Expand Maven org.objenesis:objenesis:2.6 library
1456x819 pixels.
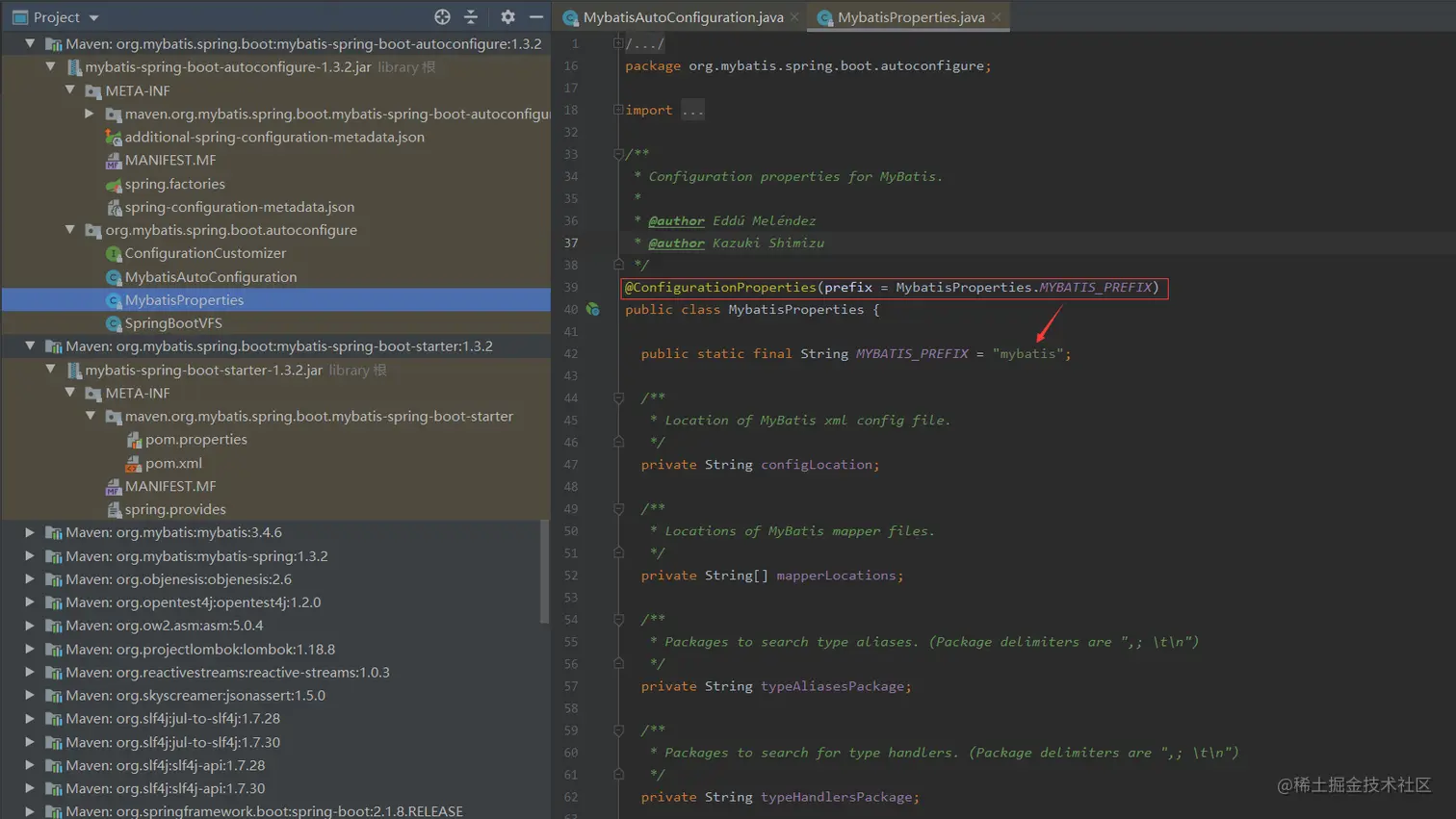click(x=30, y=578)
